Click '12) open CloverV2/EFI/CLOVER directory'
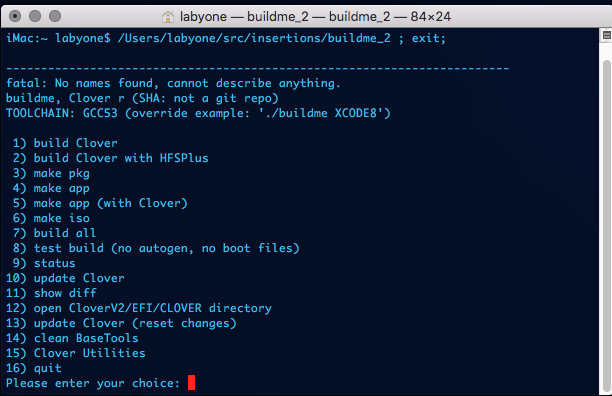Image resolution: width=612 pixels, height=396 pixels. tap(139, 308)
